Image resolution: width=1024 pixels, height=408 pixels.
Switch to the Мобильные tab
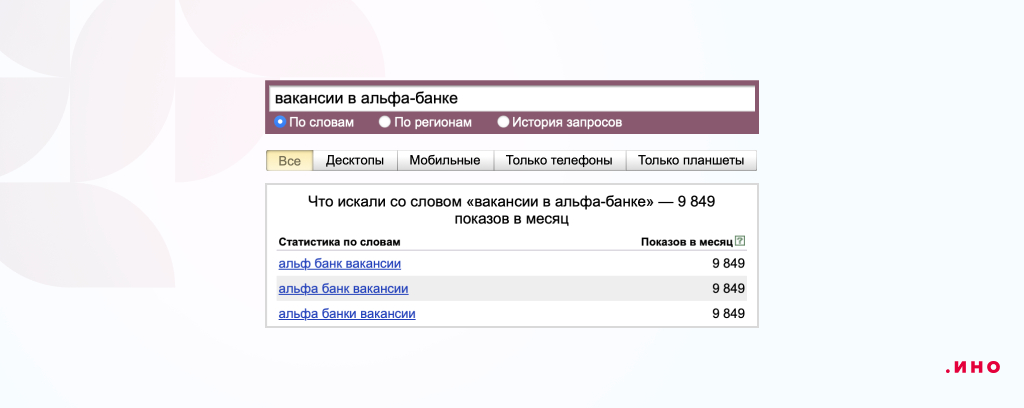[445, 161]
